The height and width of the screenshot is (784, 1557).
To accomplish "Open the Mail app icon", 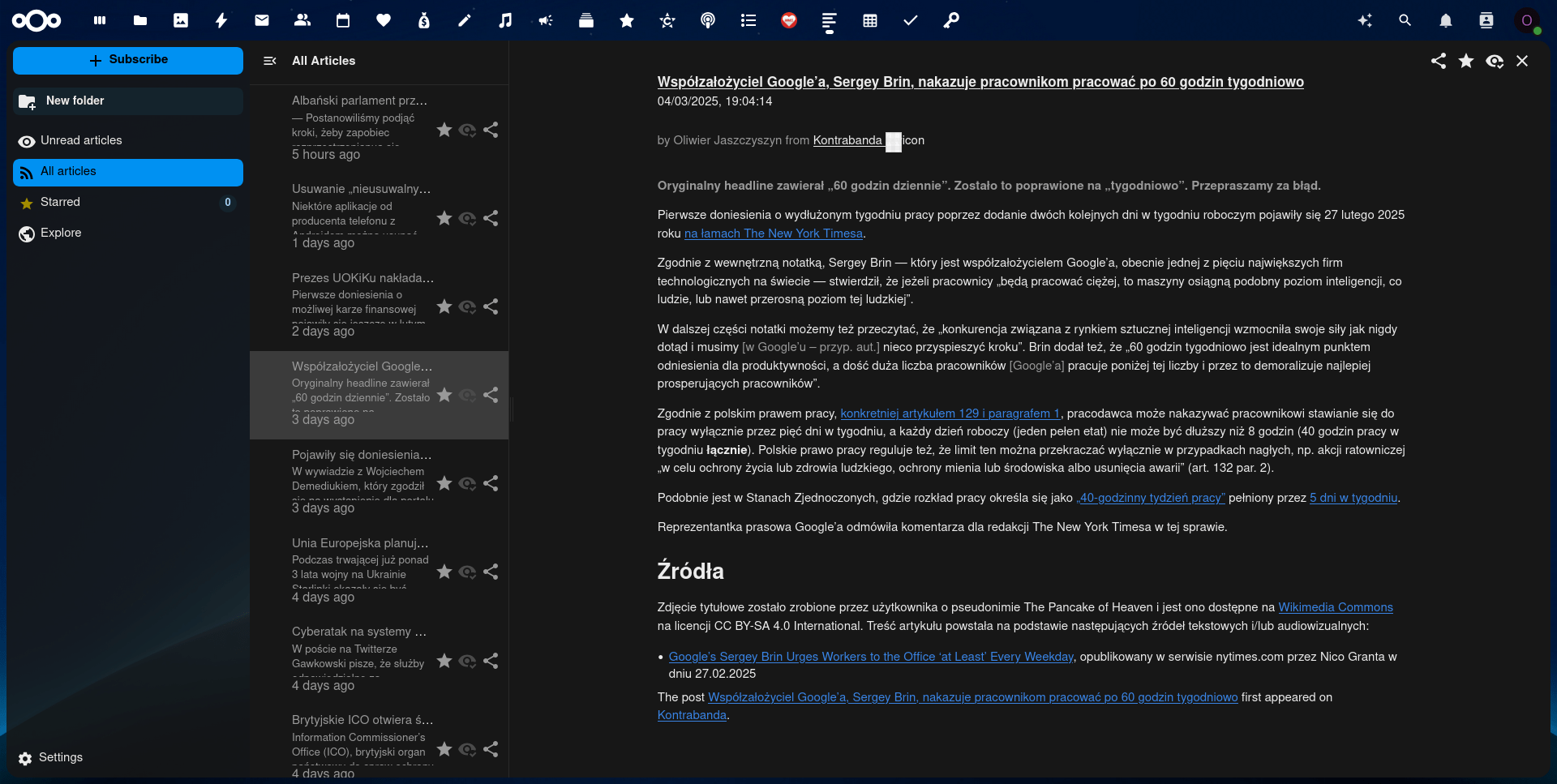I will 262,20.
